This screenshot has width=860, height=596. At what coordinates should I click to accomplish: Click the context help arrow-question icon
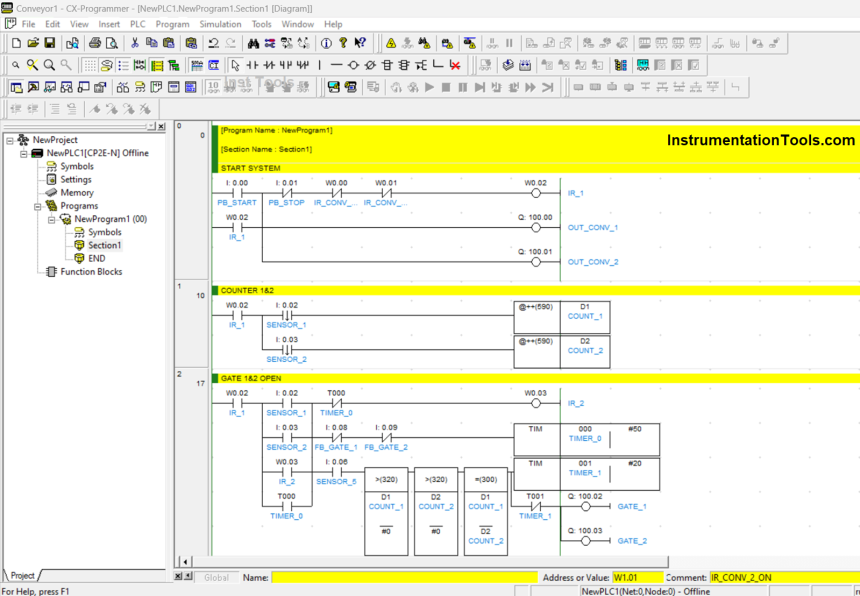[360, 43]
